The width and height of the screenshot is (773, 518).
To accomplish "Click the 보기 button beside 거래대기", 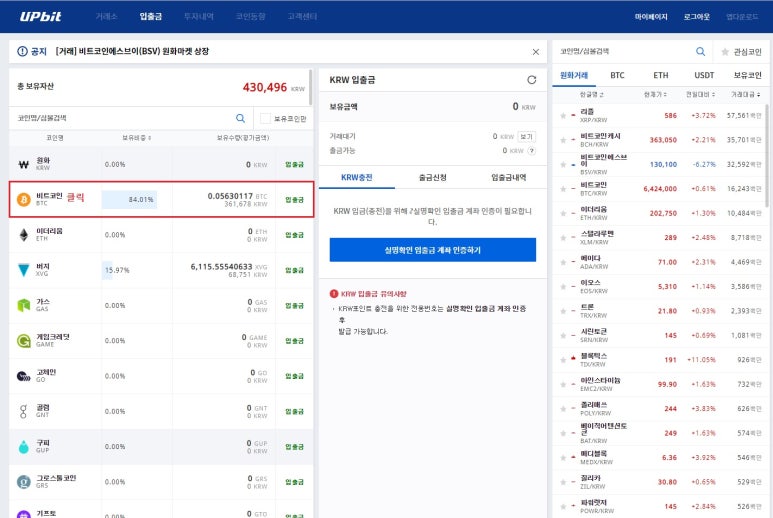I will pos(527,137).
